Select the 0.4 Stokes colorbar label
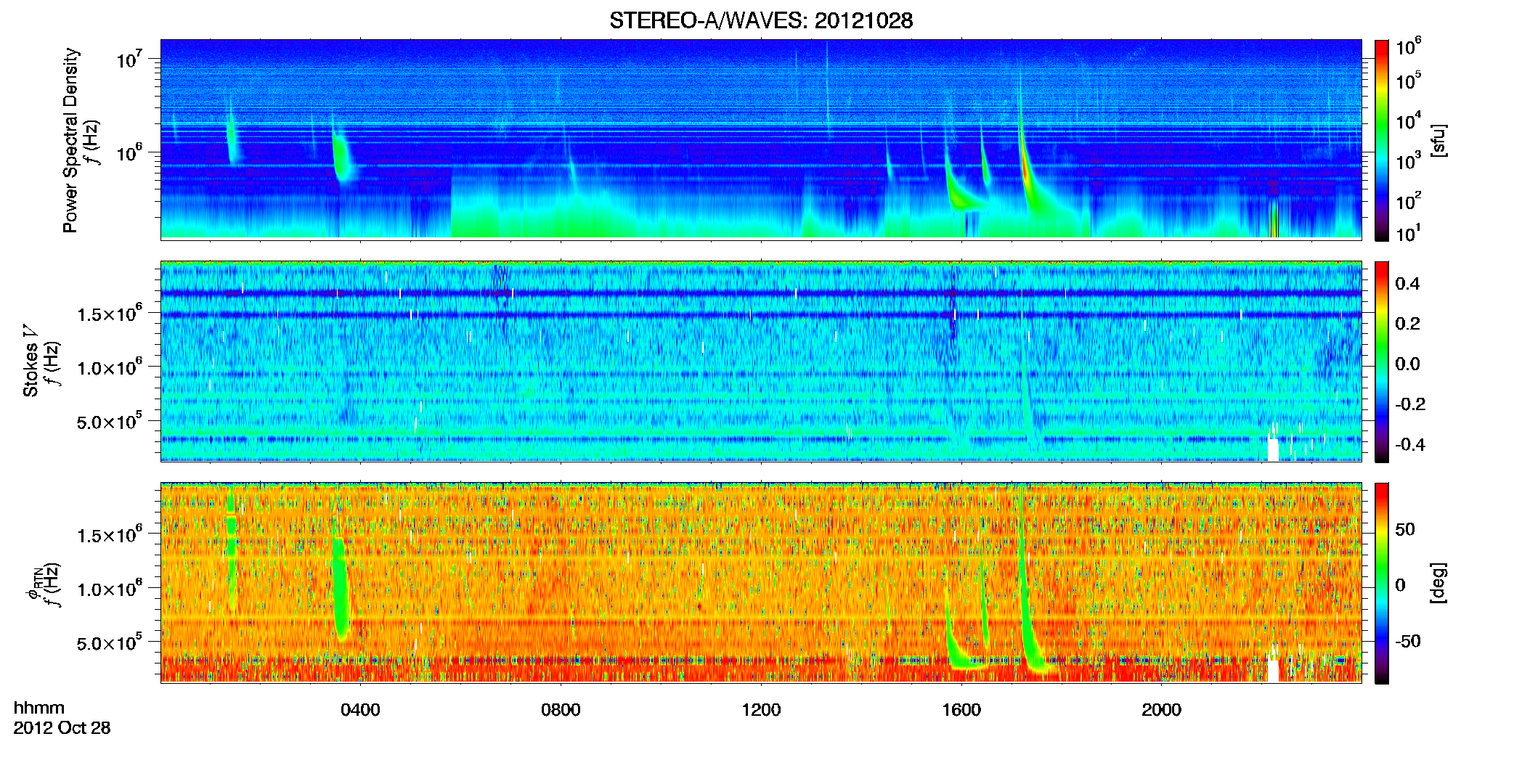 (x=1407, y=284)
